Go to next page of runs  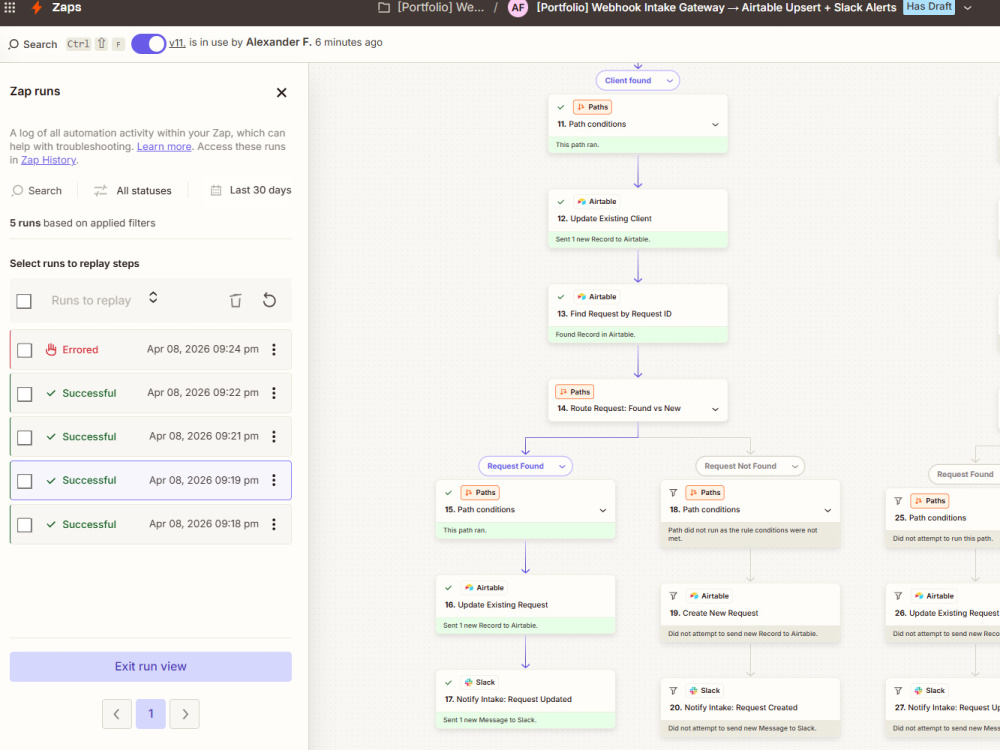pos(185,714)
